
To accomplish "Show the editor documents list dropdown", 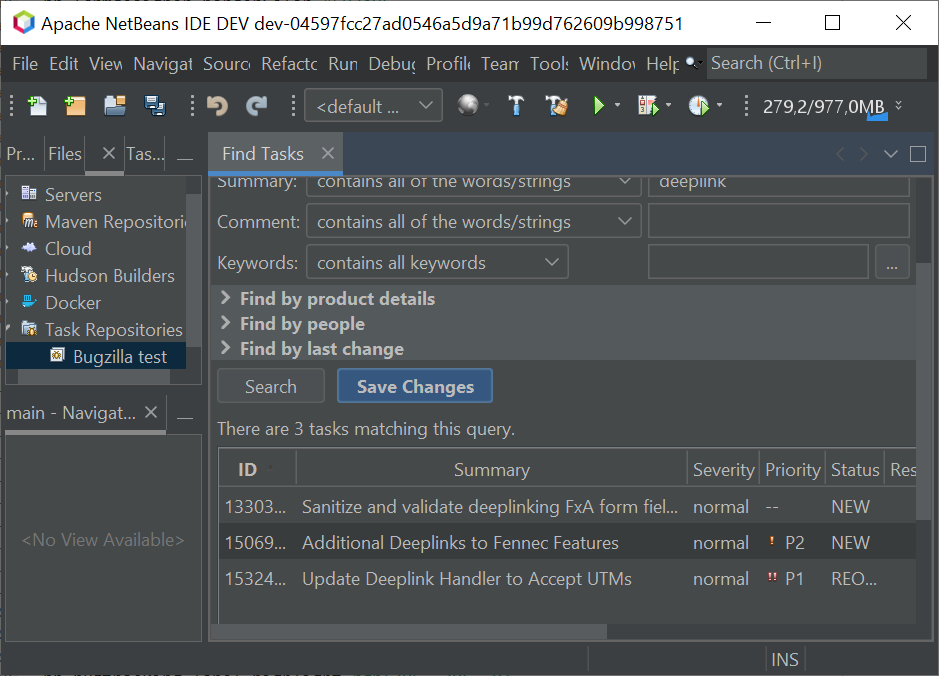I will (890, 154).
